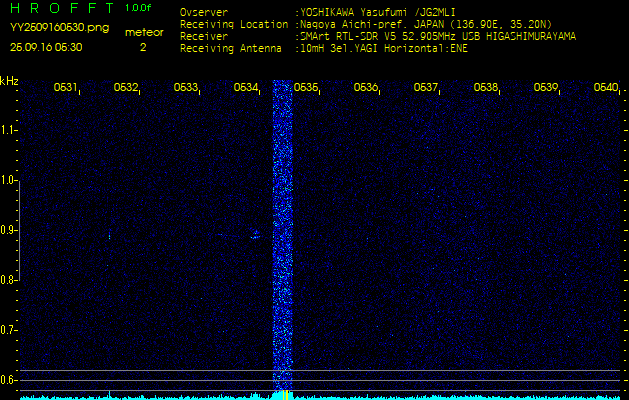Click the 0534 time marker

[245, 87]
